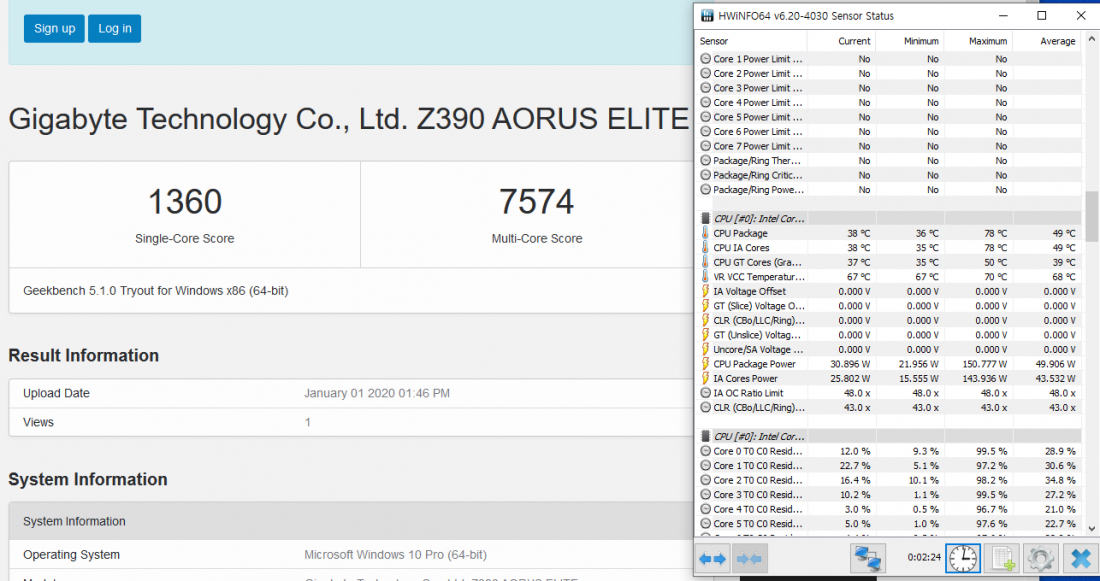Click first CPU [#0] group chip icon

pos(706,219)
